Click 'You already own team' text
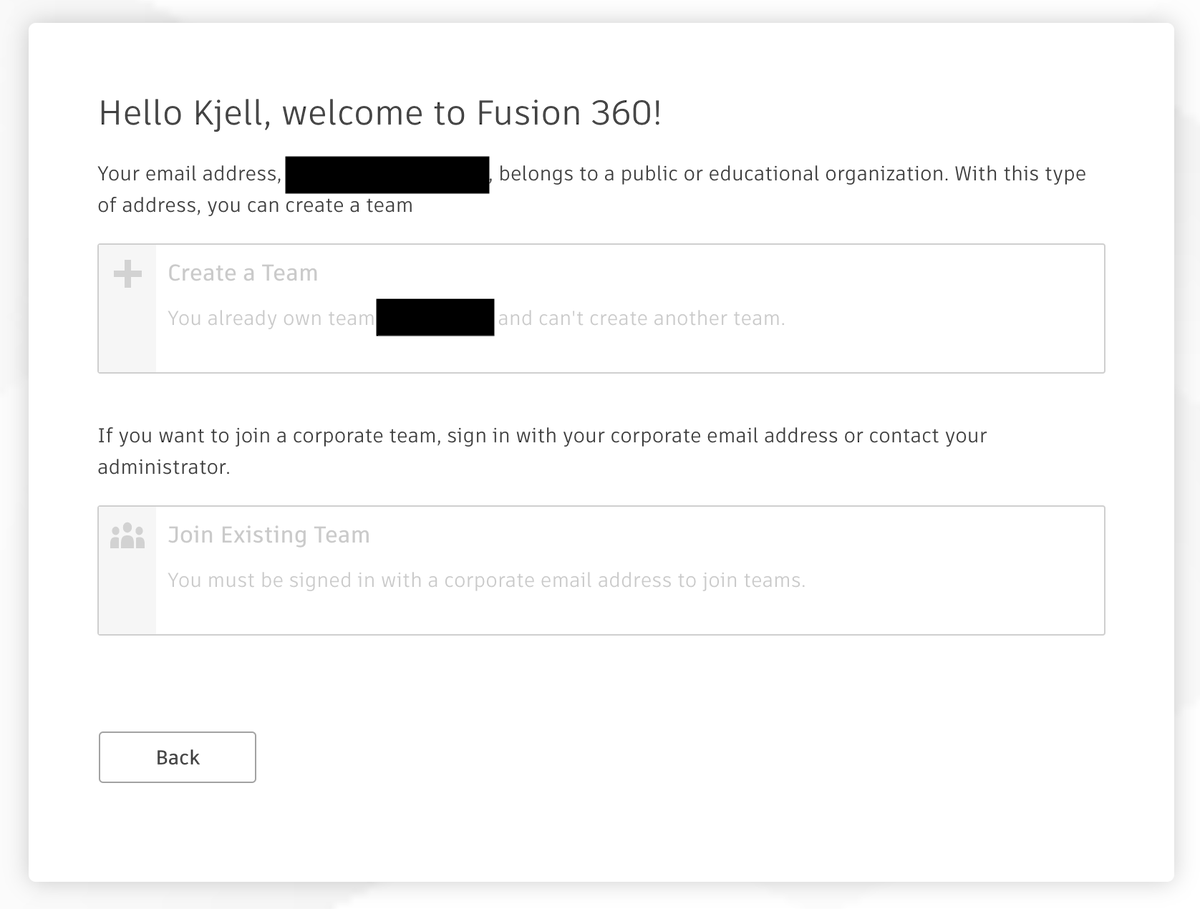Image resolution: width=1200 pixels, height=909 pixels. [x=270, y=319]
